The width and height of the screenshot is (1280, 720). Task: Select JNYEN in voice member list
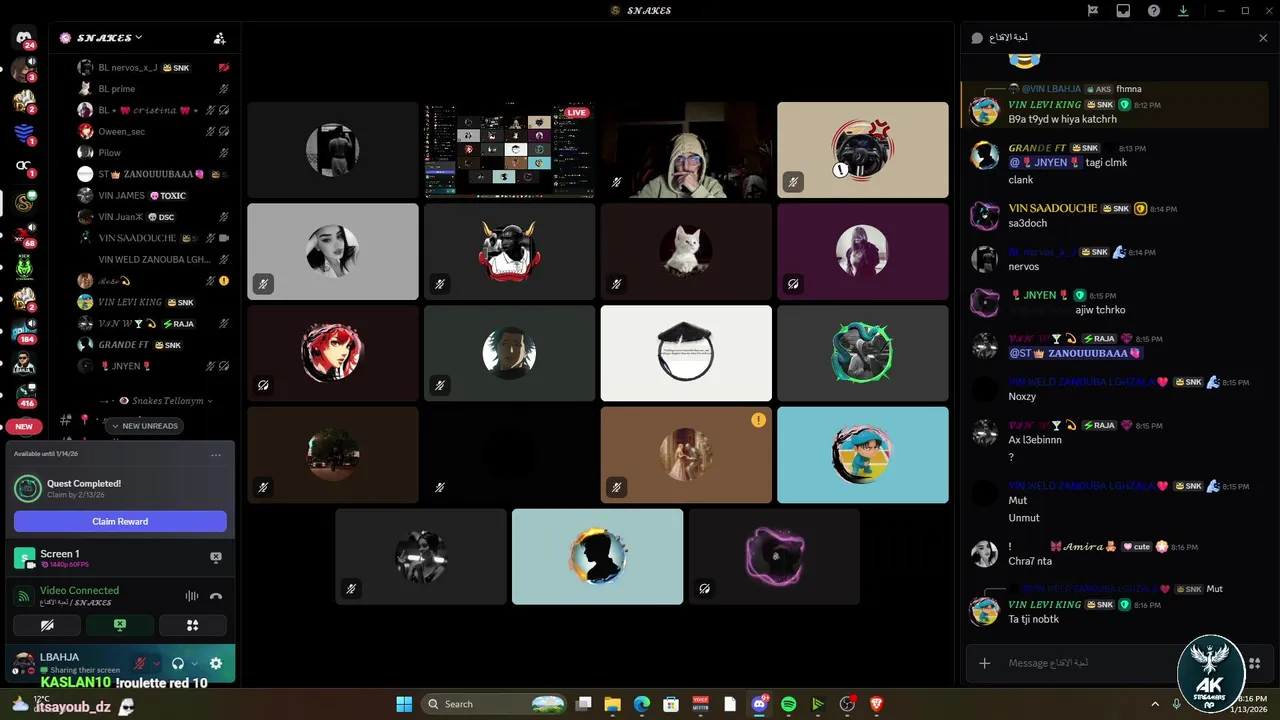pos(126,367)
